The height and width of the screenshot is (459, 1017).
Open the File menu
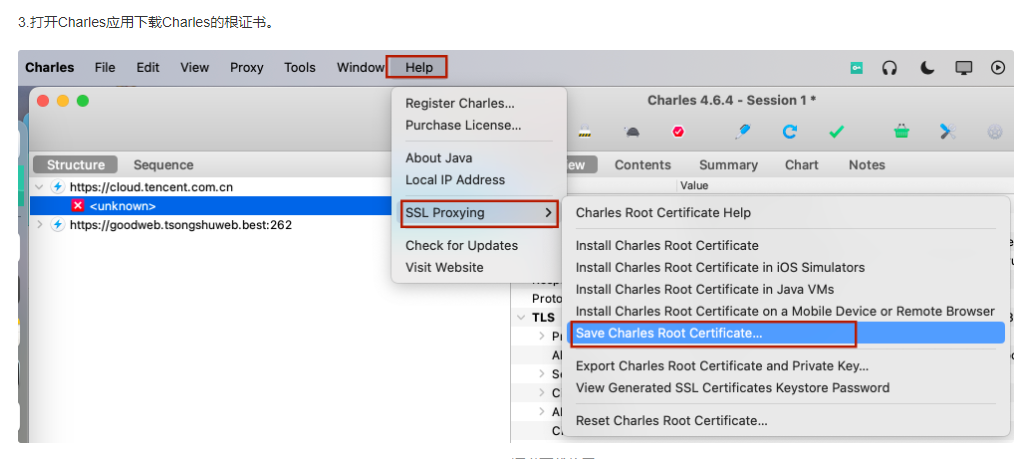(x=105, y=67)
